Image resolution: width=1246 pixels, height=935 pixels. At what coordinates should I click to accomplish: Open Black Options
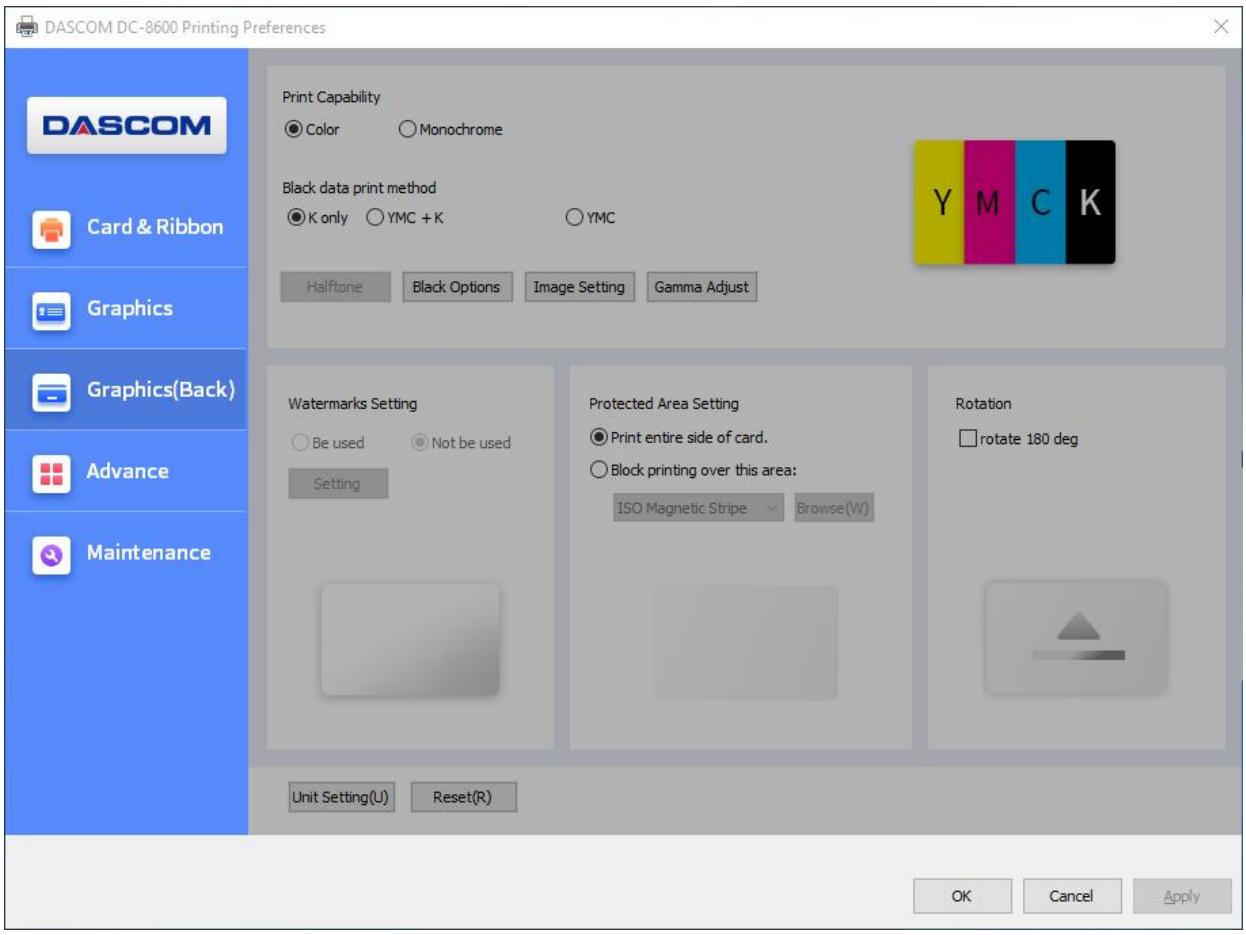[456, 287]
